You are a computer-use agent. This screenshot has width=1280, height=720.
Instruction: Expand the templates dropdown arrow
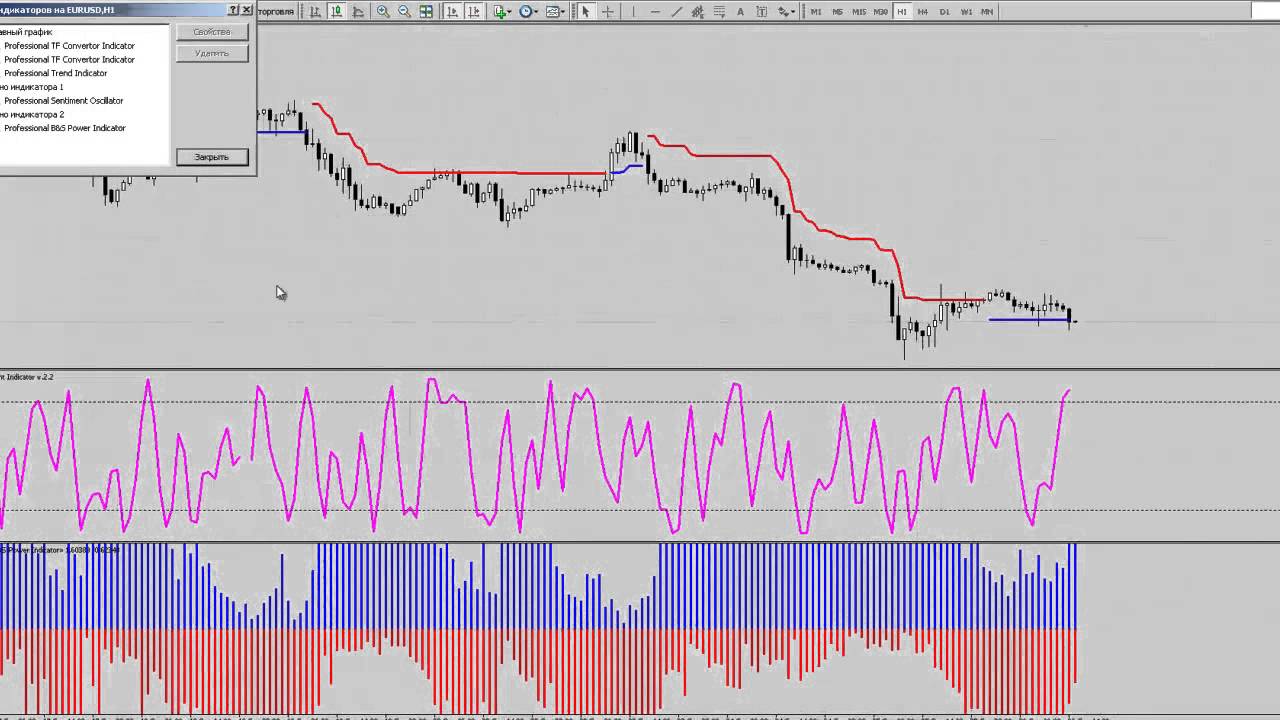[x=563, y=13]
